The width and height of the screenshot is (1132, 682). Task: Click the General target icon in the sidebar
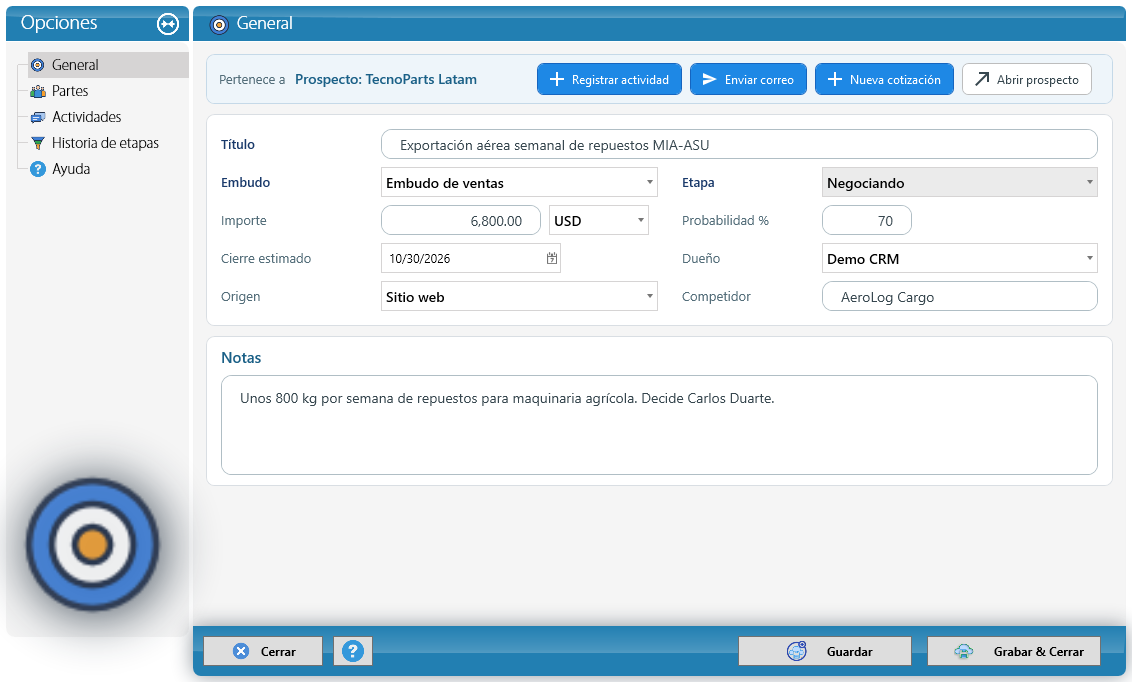[x=38, y=65]
